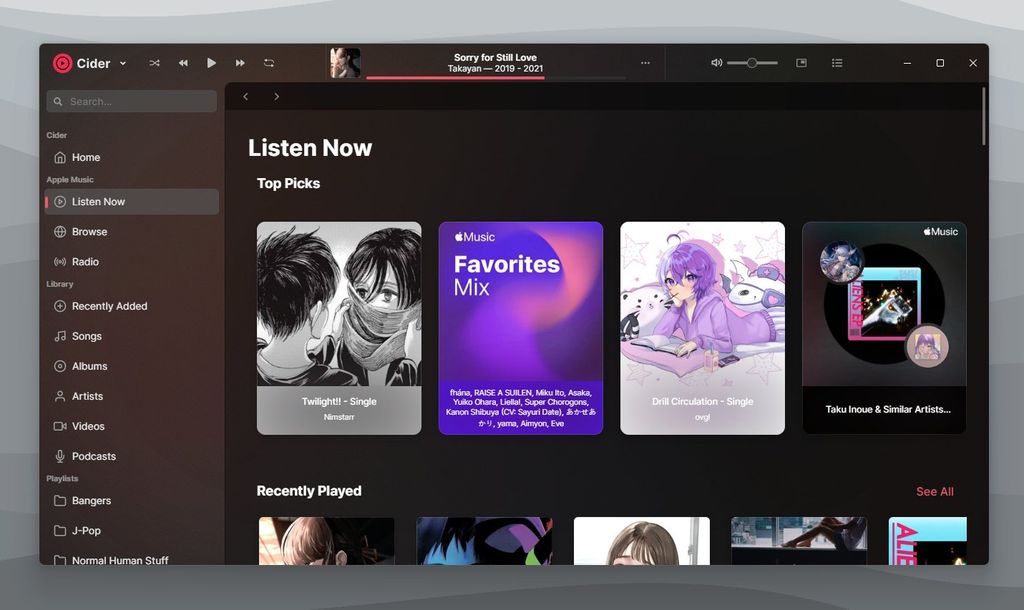Image resolution: width=1024 pixels, height=610 pixels.
Task: Open the Favorites Mix playlist card
Action: [520, 327]
